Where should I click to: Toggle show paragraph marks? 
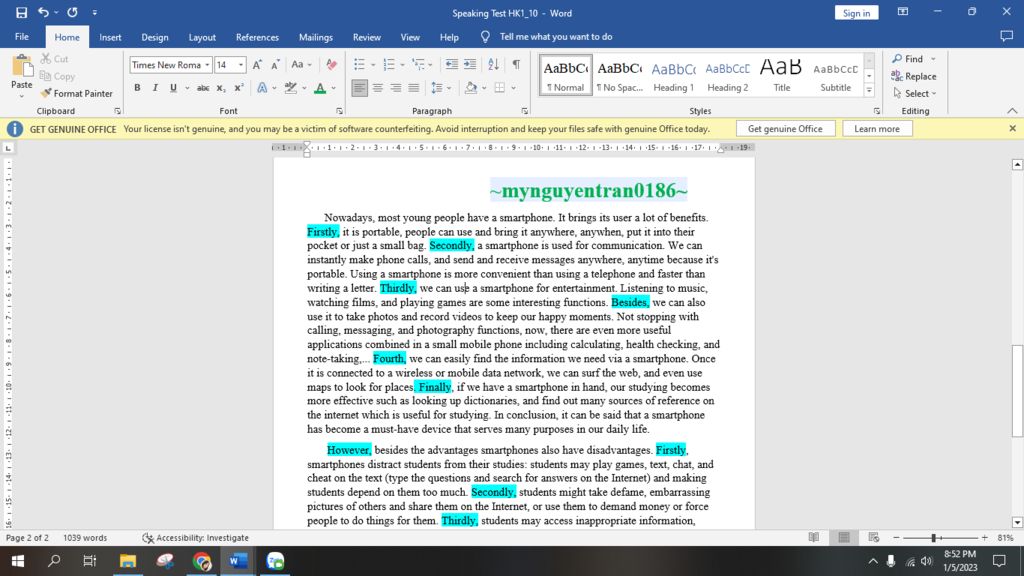[x=516, y=65]
